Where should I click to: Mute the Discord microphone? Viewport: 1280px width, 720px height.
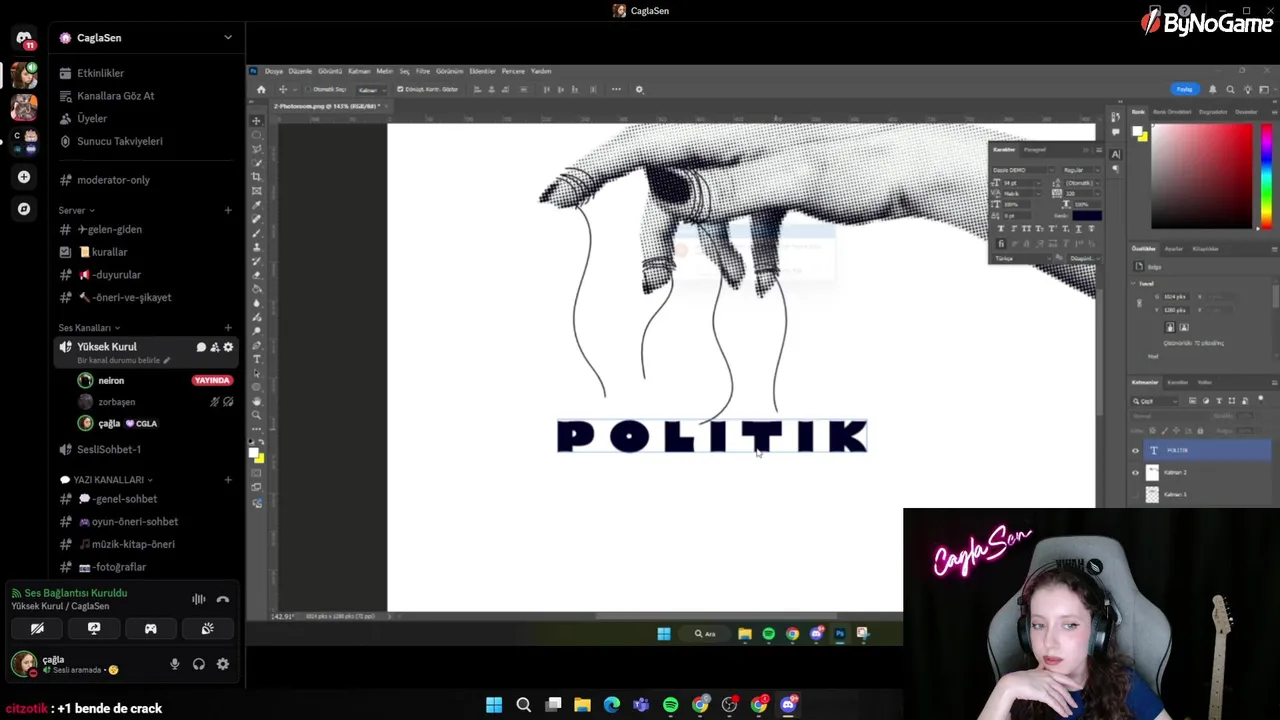[x=175, y=664]
